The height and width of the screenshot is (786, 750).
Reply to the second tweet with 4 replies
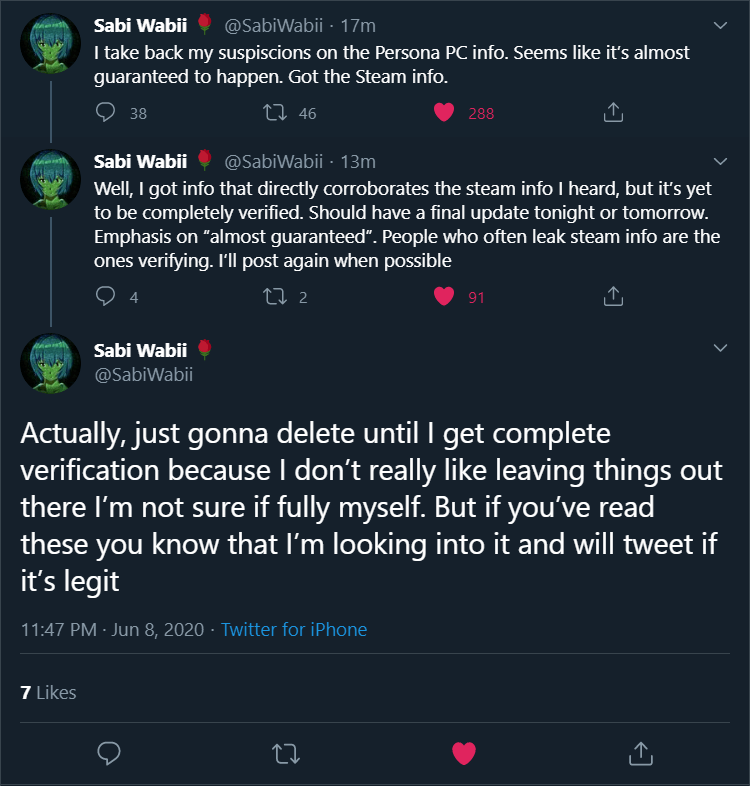point(106,296)
